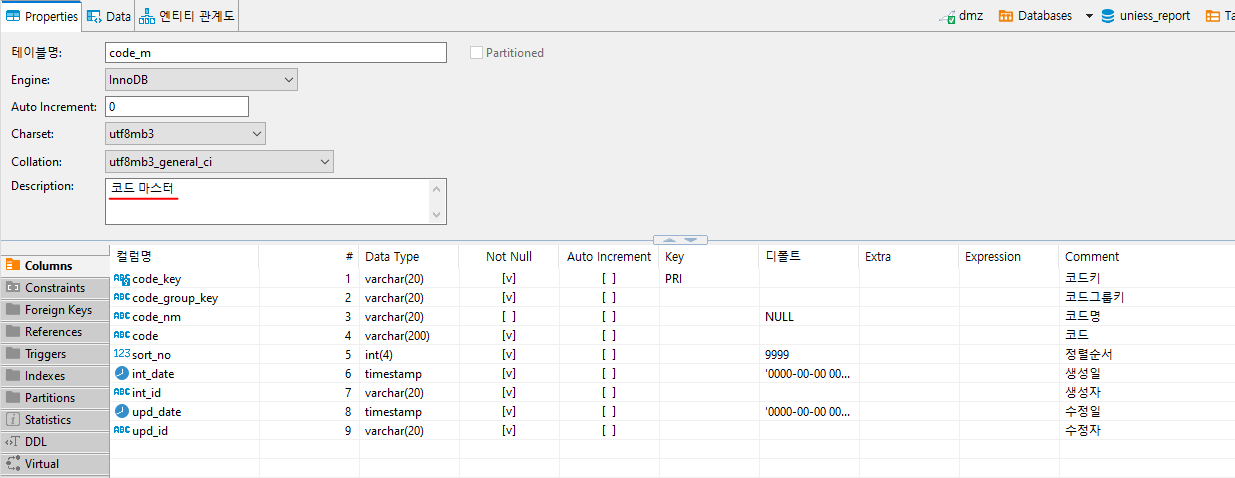The width and height of the screenshot is (1235, 478).
Task: Click the upd_id string type icon
Action: click(x=122, y=431)
